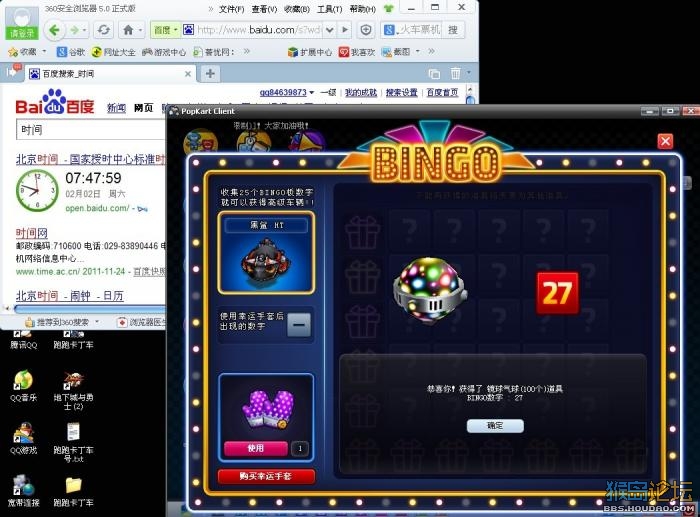
Task: Click the red 购买幸运手套 button
Action: tap(267, 476)
